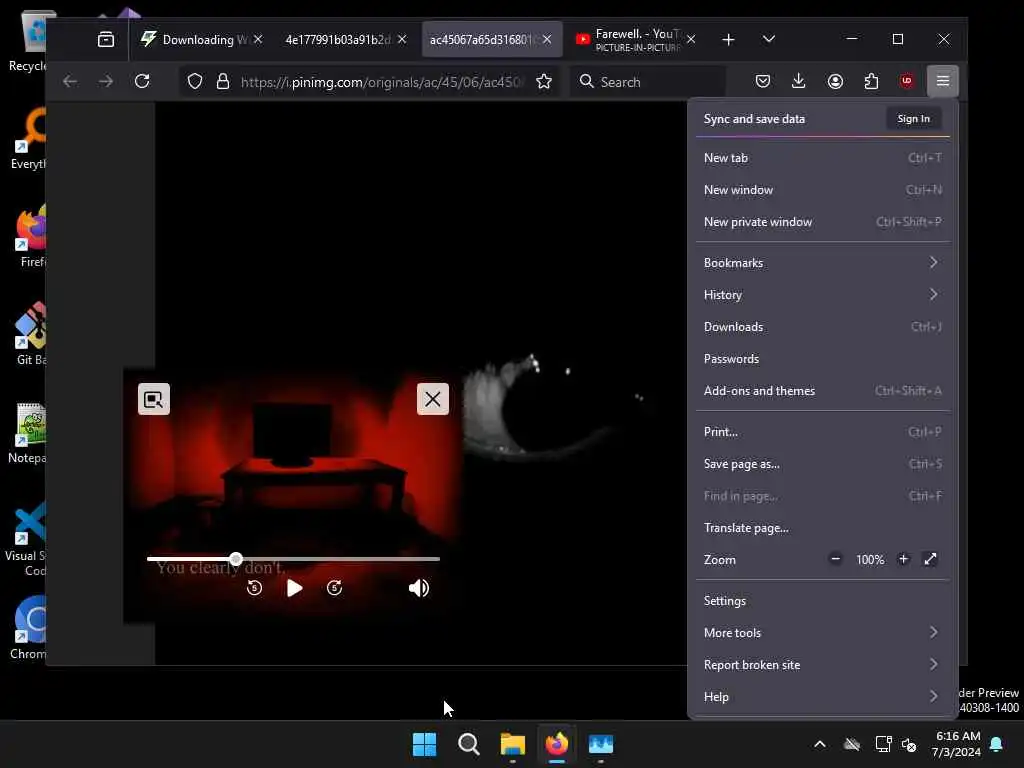Expand the Help submenu
The image size is (1024, 768).
pyautogui.click(x=822, y=696)
